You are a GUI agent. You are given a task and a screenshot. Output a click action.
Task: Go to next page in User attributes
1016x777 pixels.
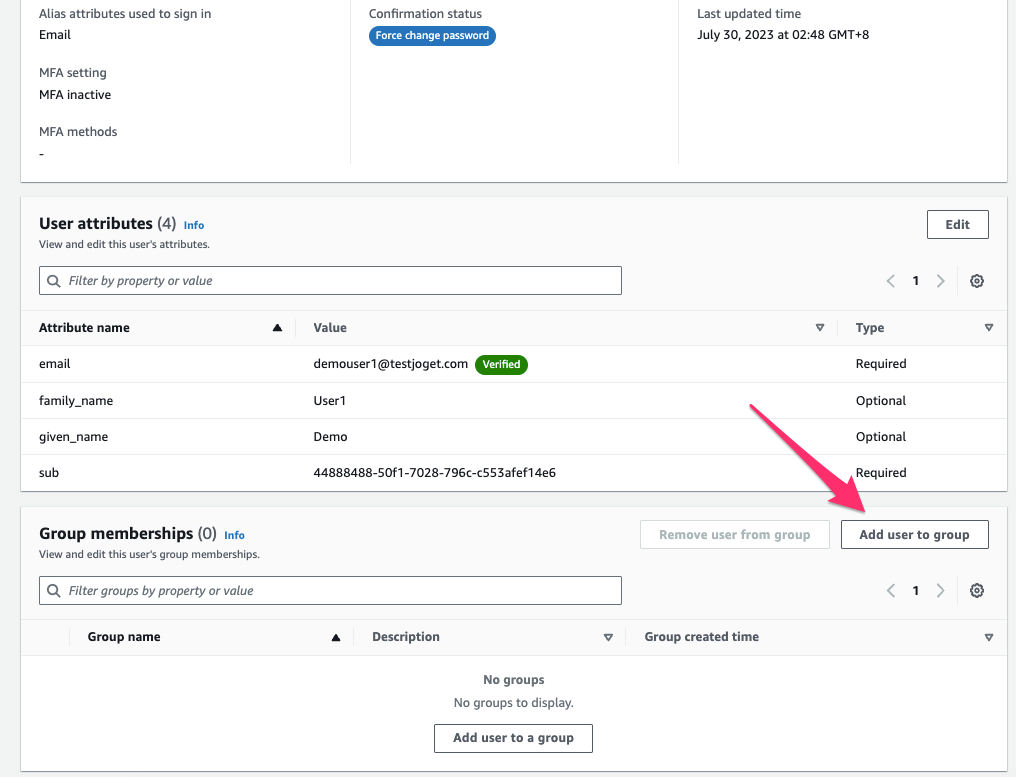click(x=940, y=281)
